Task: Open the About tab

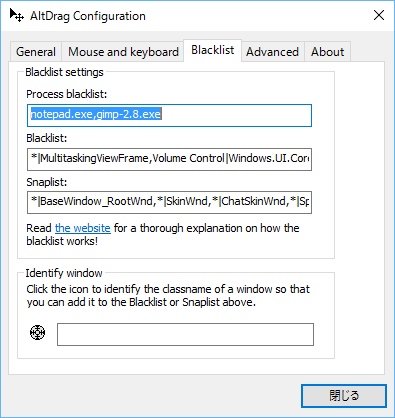Action: [327, 52]
